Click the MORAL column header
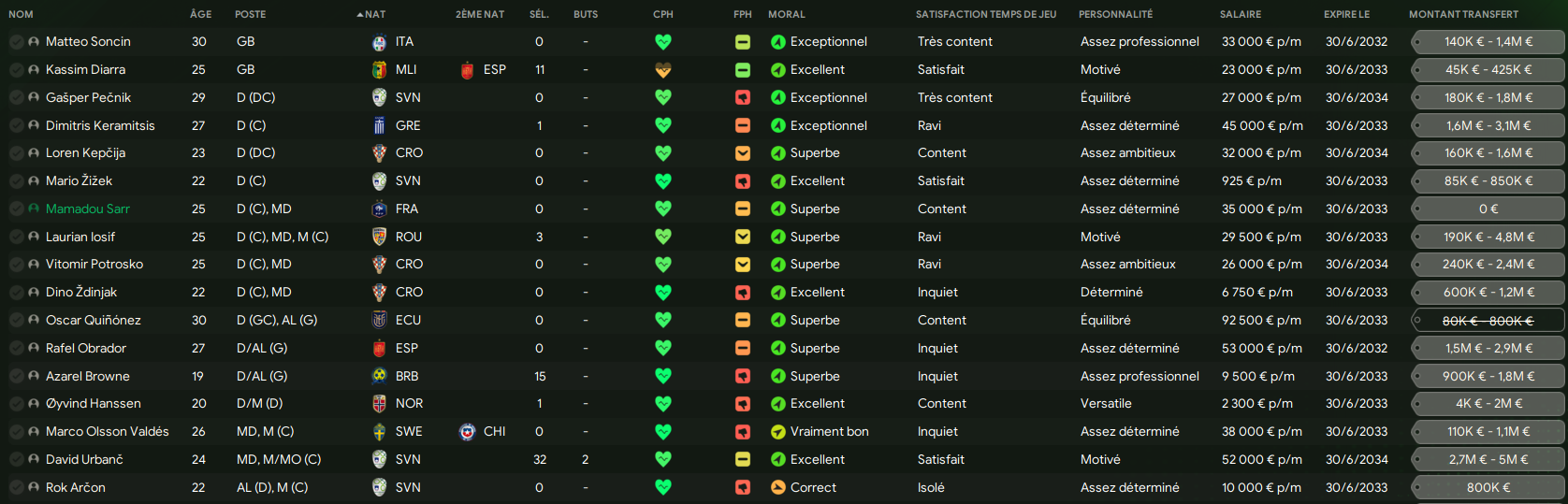Viewport: 1568px width, 504px height. [786, 14]
